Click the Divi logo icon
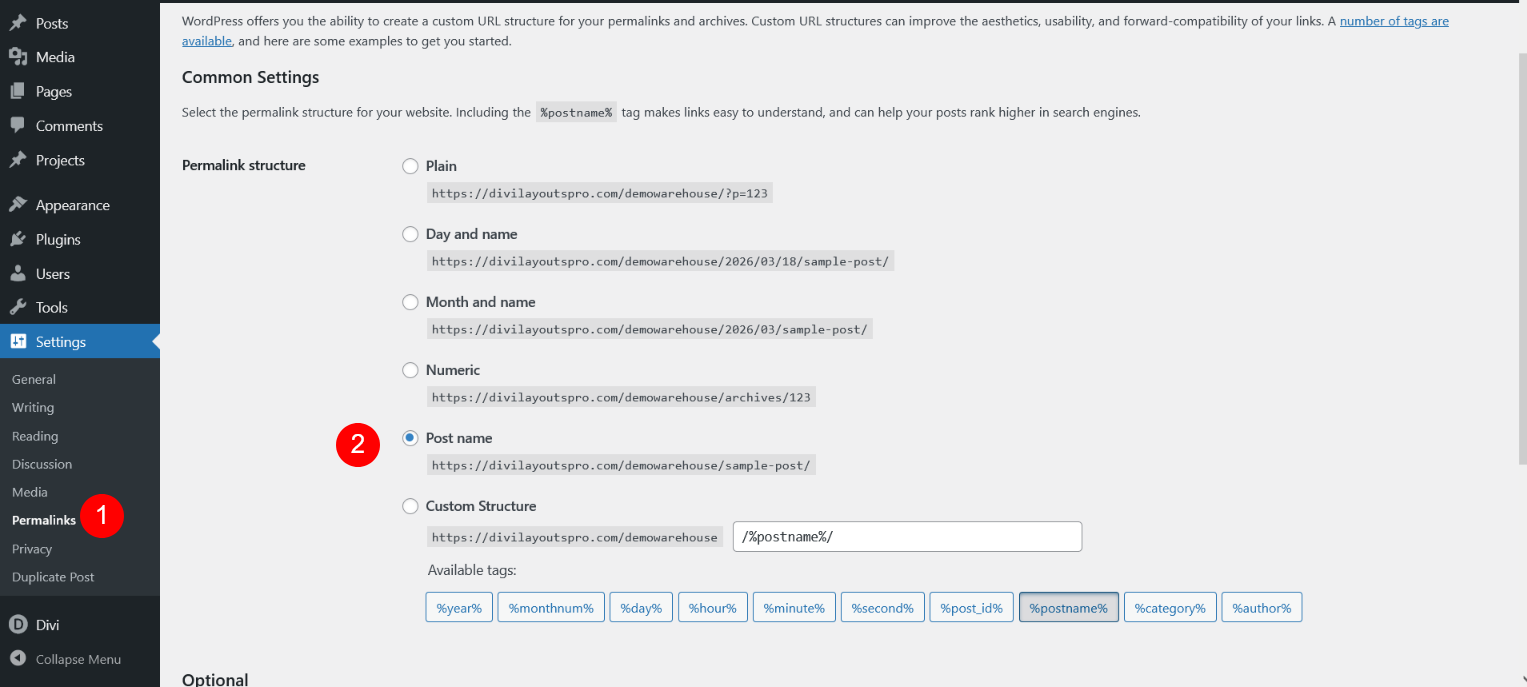Viewport: 1527px width, 687px height. click(x=18, y=625)
